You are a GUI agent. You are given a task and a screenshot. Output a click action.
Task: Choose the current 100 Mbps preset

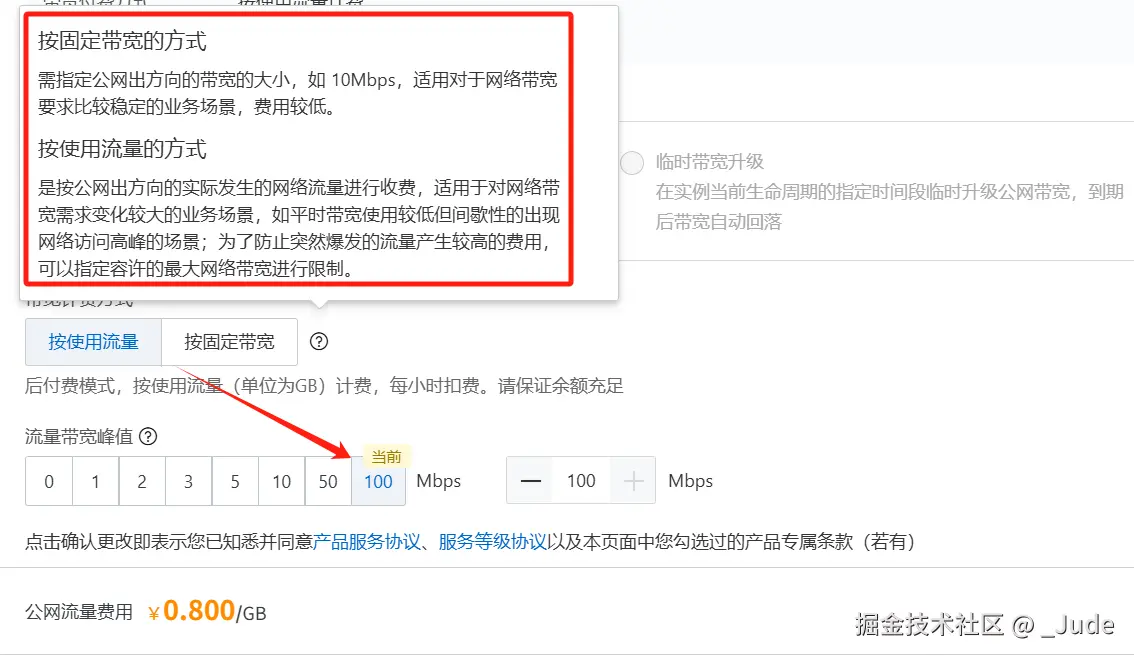click(x=378, y=482)
